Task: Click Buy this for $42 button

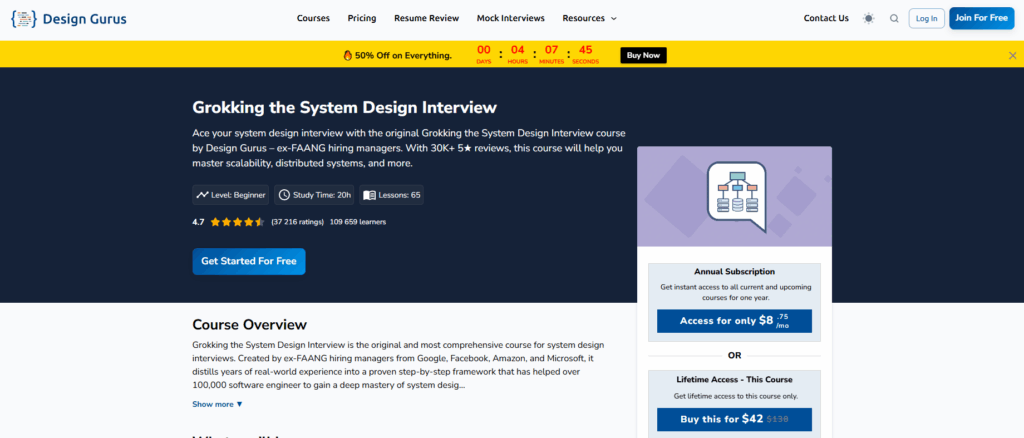Action: [734, 420]
